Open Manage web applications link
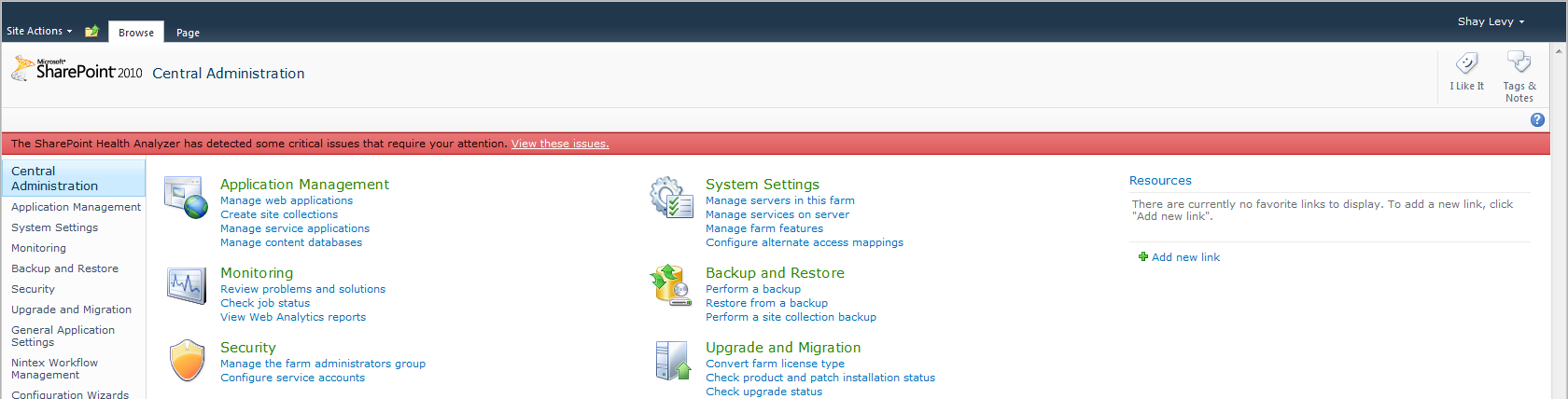The height and width of the screenshot is (399, 1568). [x=287, y=200]
